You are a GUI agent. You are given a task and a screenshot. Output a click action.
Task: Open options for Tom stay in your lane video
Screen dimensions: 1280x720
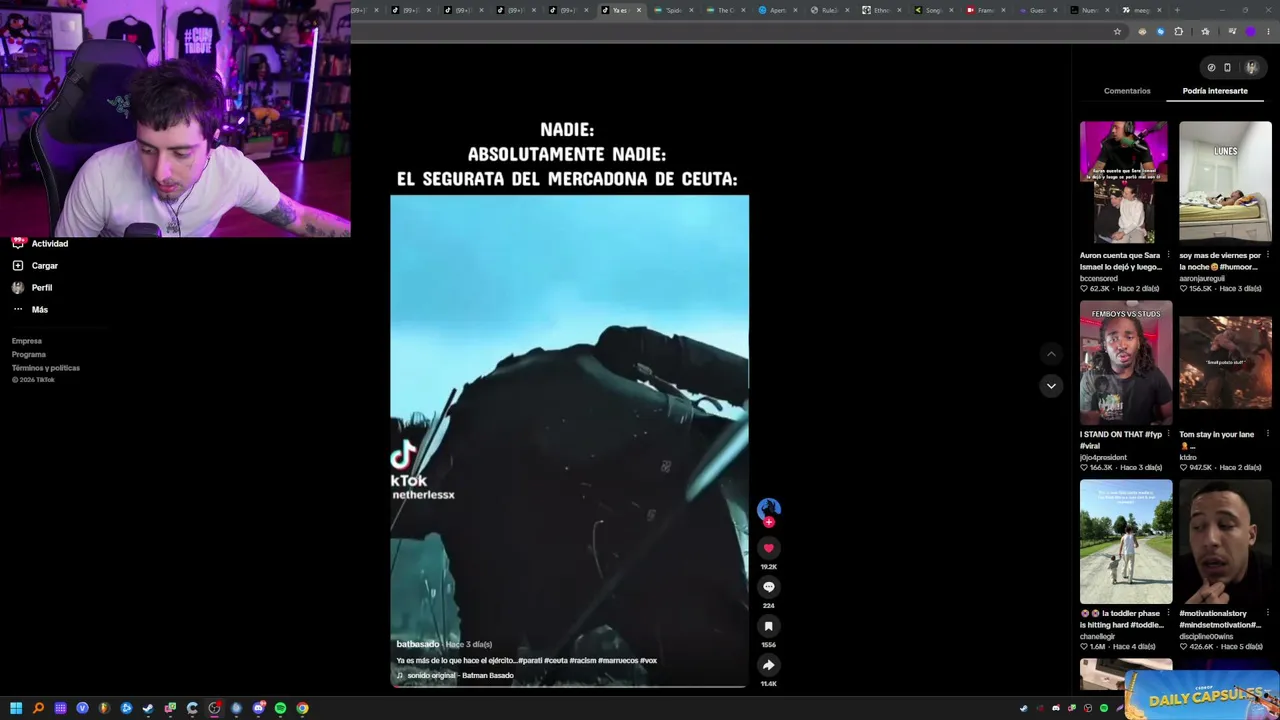coord(1267,434)
